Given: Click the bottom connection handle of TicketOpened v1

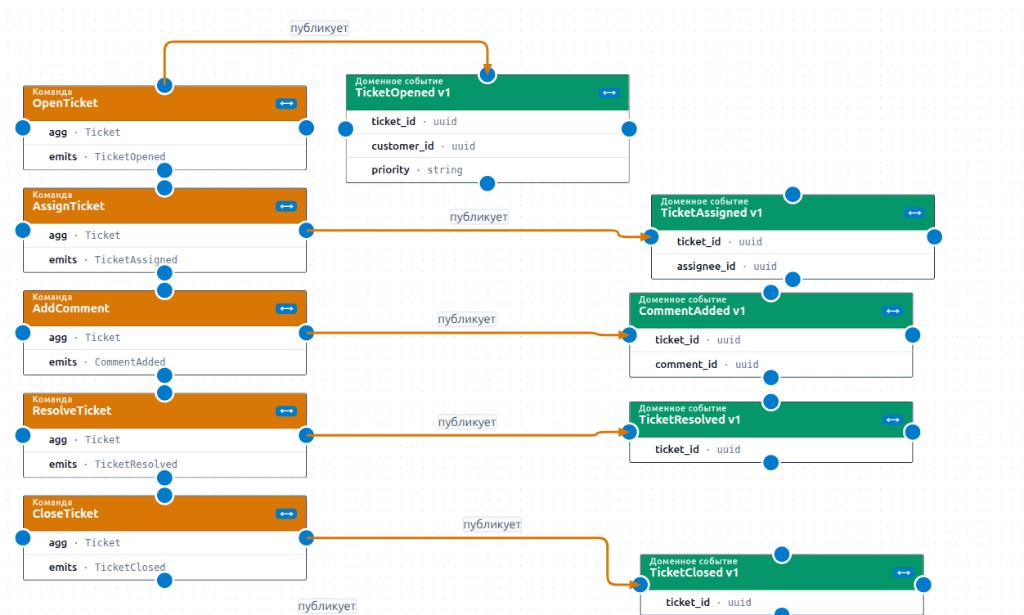Looking at the screenshot, I should point(487,183).
